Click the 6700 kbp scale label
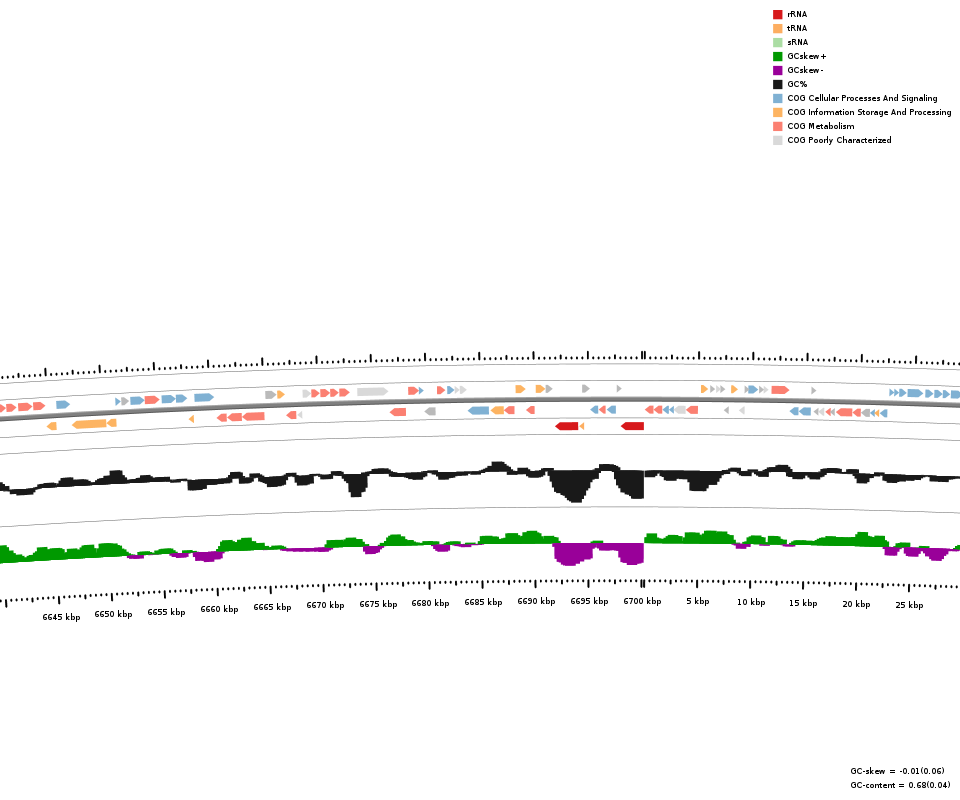The image size is (960, 800). tap(642, 601)
